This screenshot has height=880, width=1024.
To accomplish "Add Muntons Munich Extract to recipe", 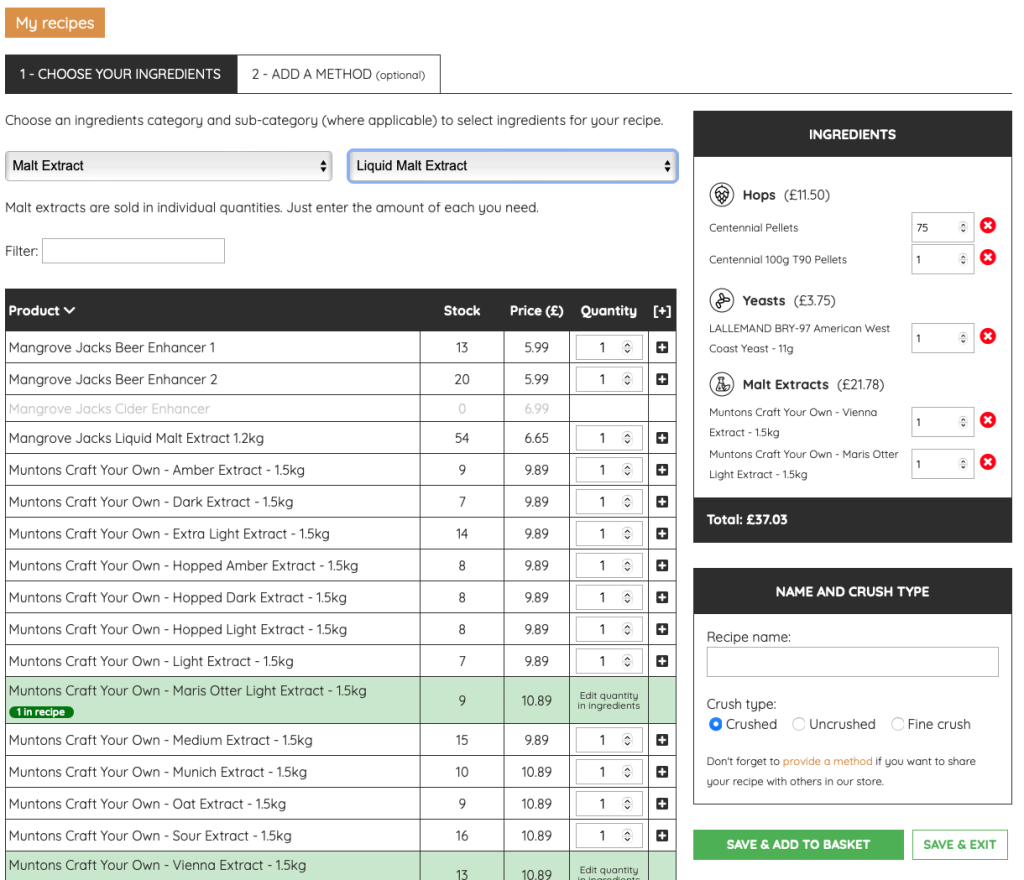I will click(x=662, y=772).
